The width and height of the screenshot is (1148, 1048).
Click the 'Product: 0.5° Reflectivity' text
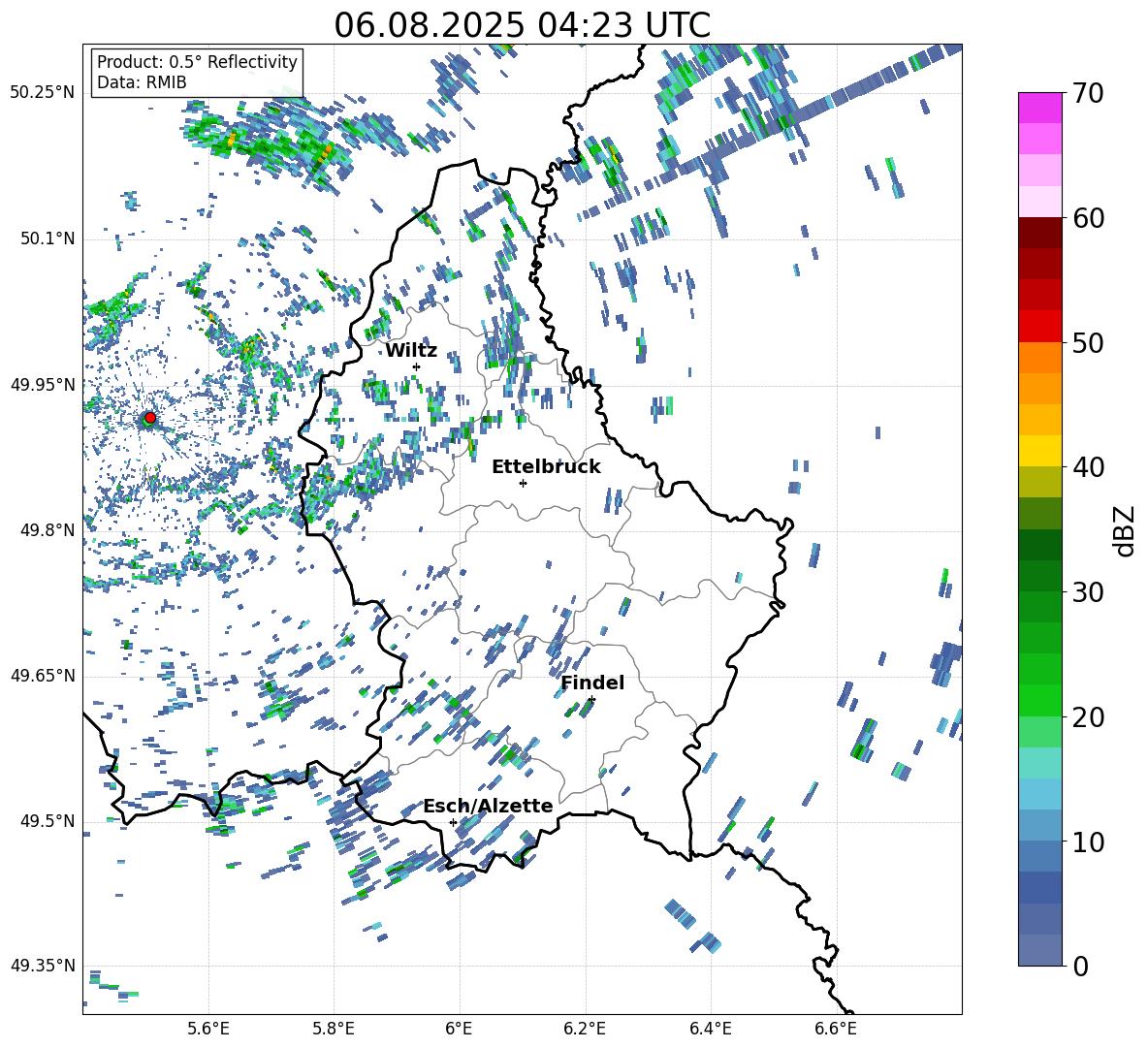[197, 61]
